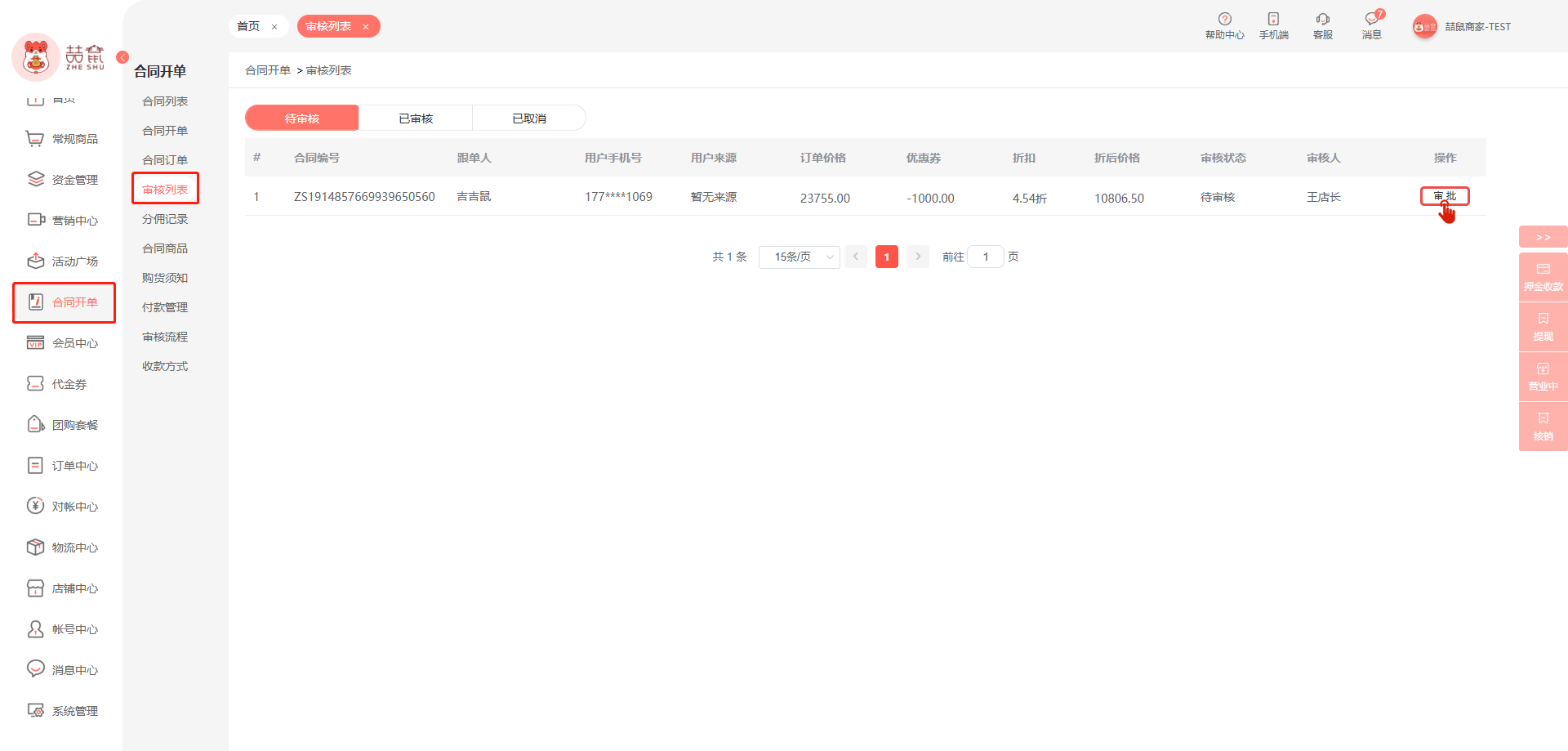Open 收款方式 in the submenu
This screenshot has width=1568, height=751.
[x=165, y=366]
